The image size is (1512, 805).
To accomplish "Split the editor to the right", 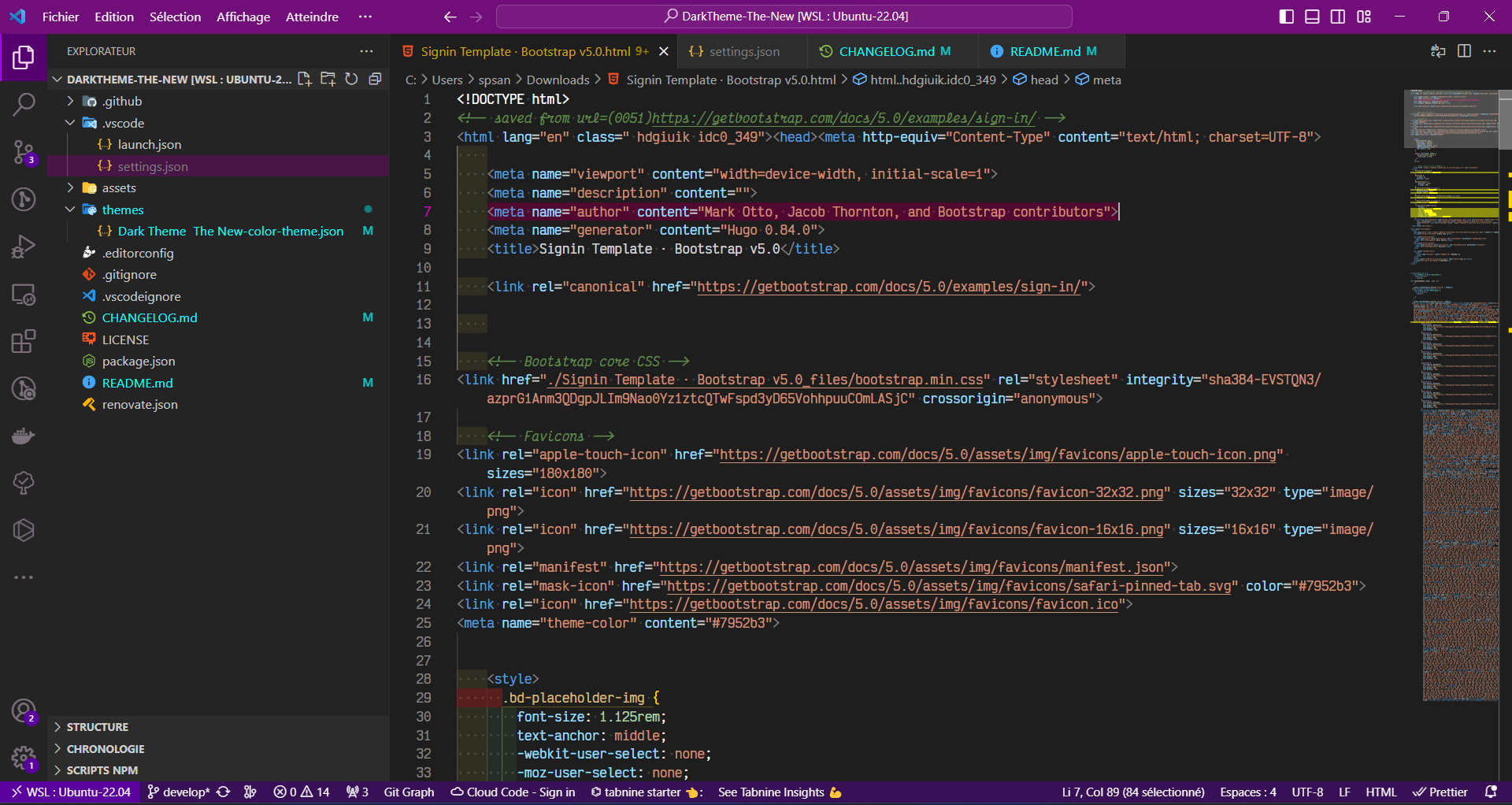I will 1464,51.
